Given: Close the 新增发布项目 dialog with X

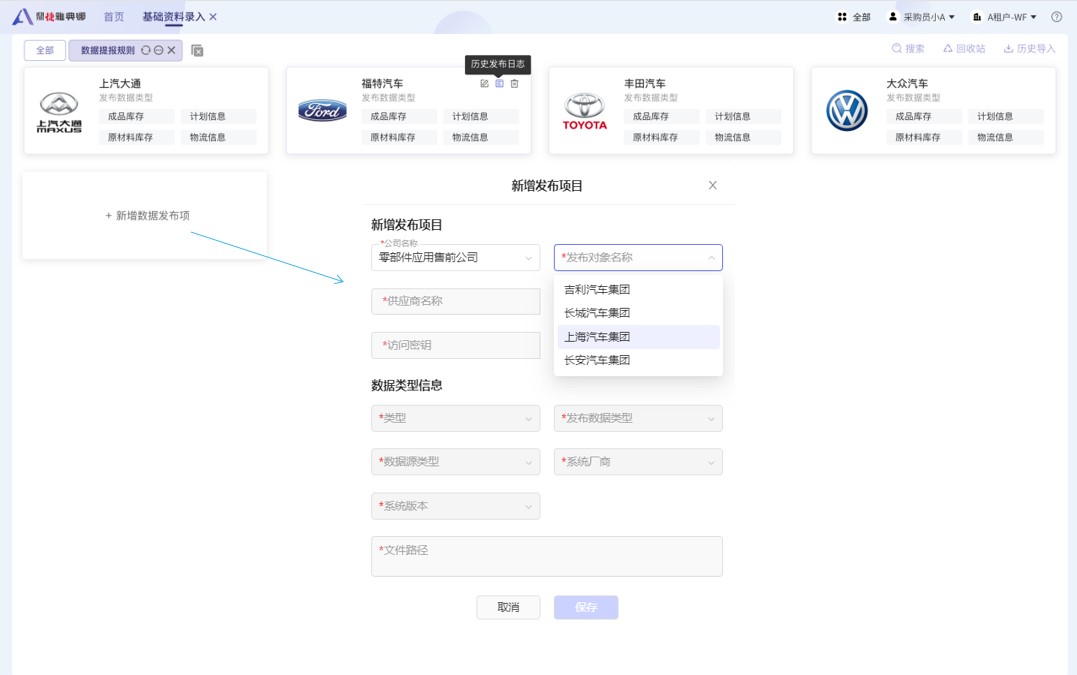Looking at the screenshot, I should pyautogui.click(x=712, y=185).
